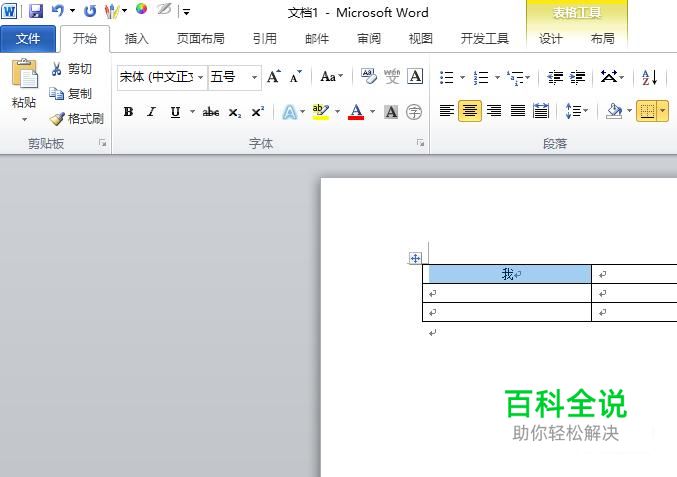The width and height of the screenshot is (677, 477).
Task: Click the Save icon in quick access toolbar
Action: 36,11
